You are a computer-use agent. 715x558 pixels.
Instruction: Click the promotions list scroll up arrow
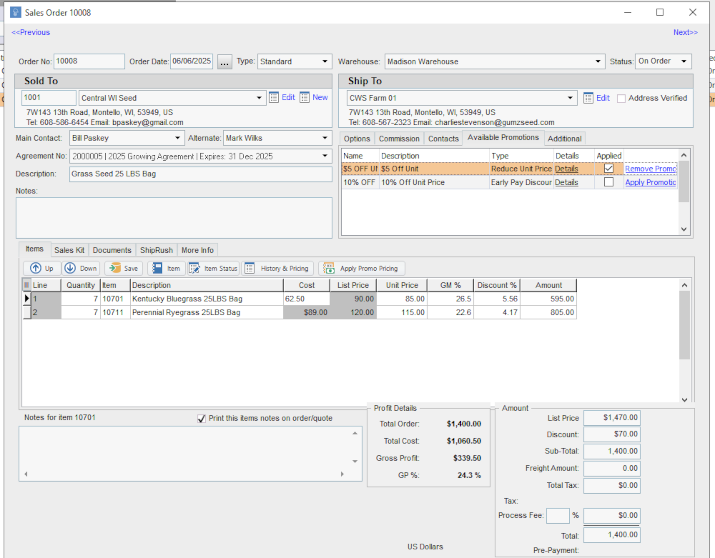tap(684, 155)
